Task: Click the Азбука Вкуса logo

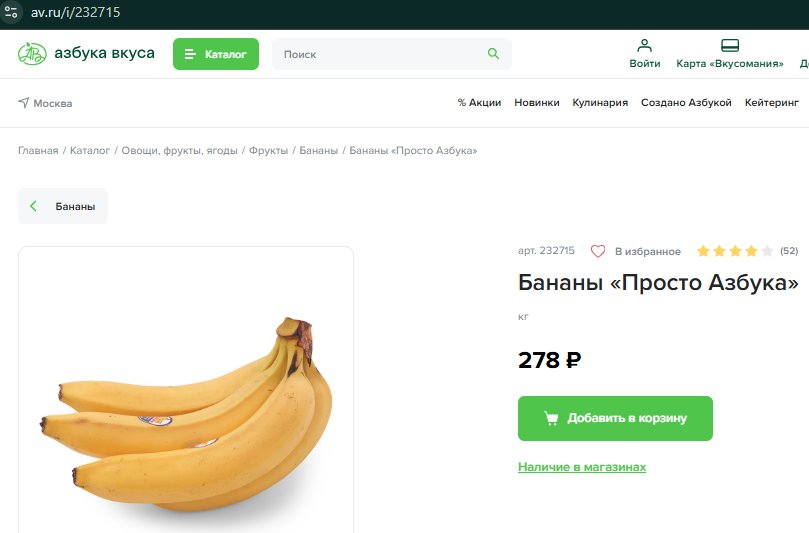Action: [x=86, y=53]
